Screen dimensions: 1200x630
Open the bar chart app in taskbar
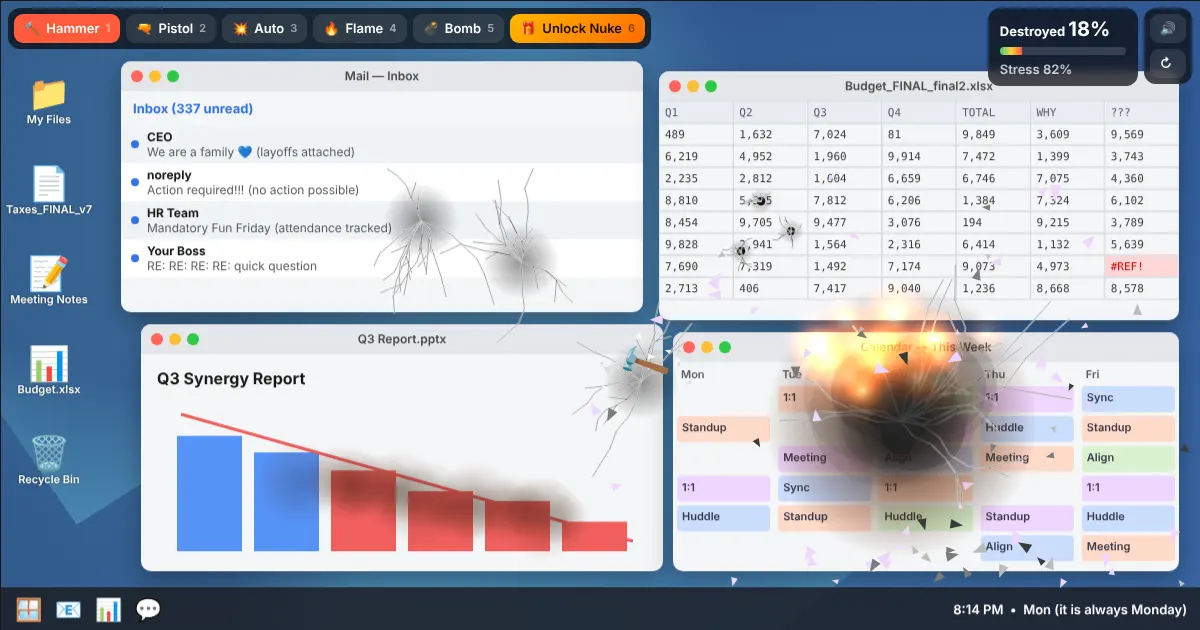pyautogui.click(x=108, y=609)
